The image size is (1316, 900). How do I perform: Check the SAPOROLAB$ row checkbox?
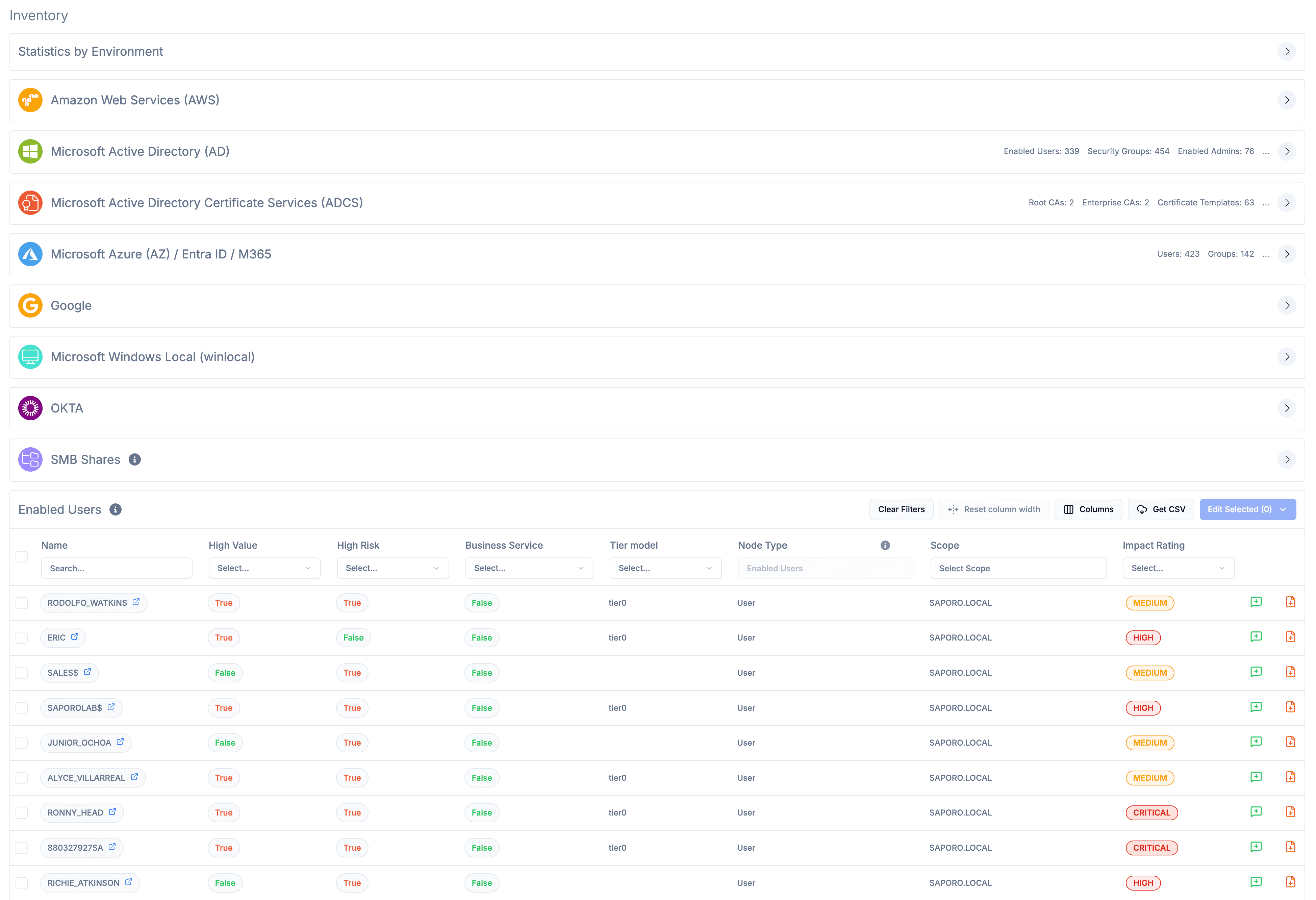click(x=22, y=708)
